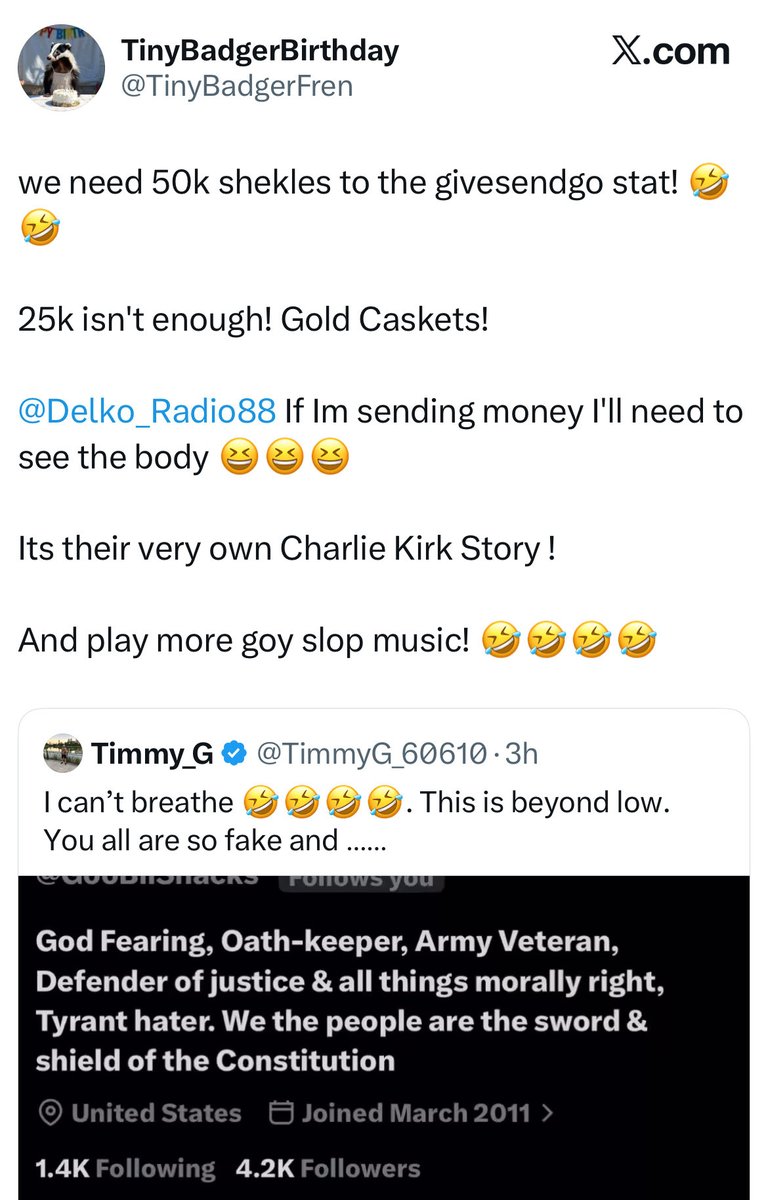Viewport: 768px width, 1200px height.
Task: Click the @TinyBadgerFren handle
Action: pyautogui.click(x=236, y=87)
